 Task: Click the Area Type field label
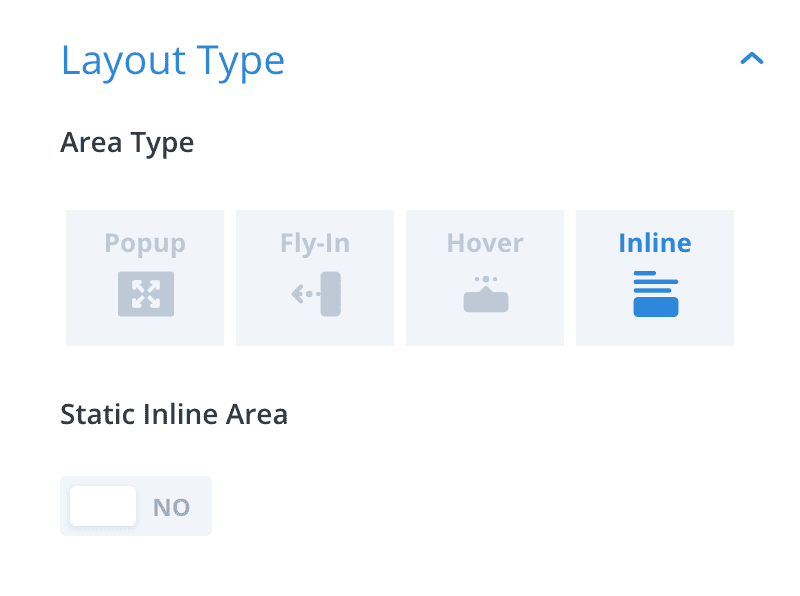[127, 142]
